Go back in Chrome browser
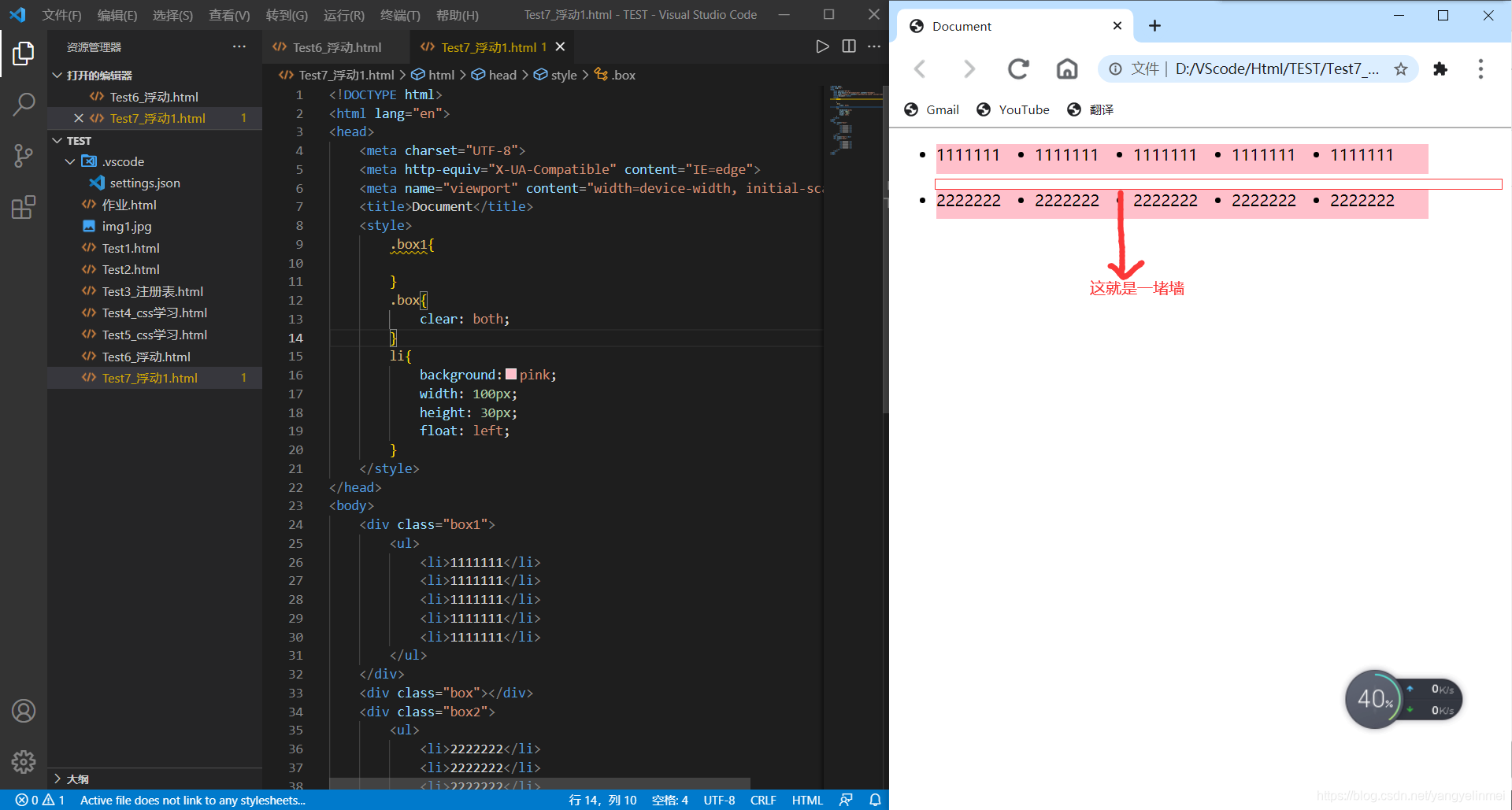Viewport: 1512px width, 810px height. [x=920, y=69]
